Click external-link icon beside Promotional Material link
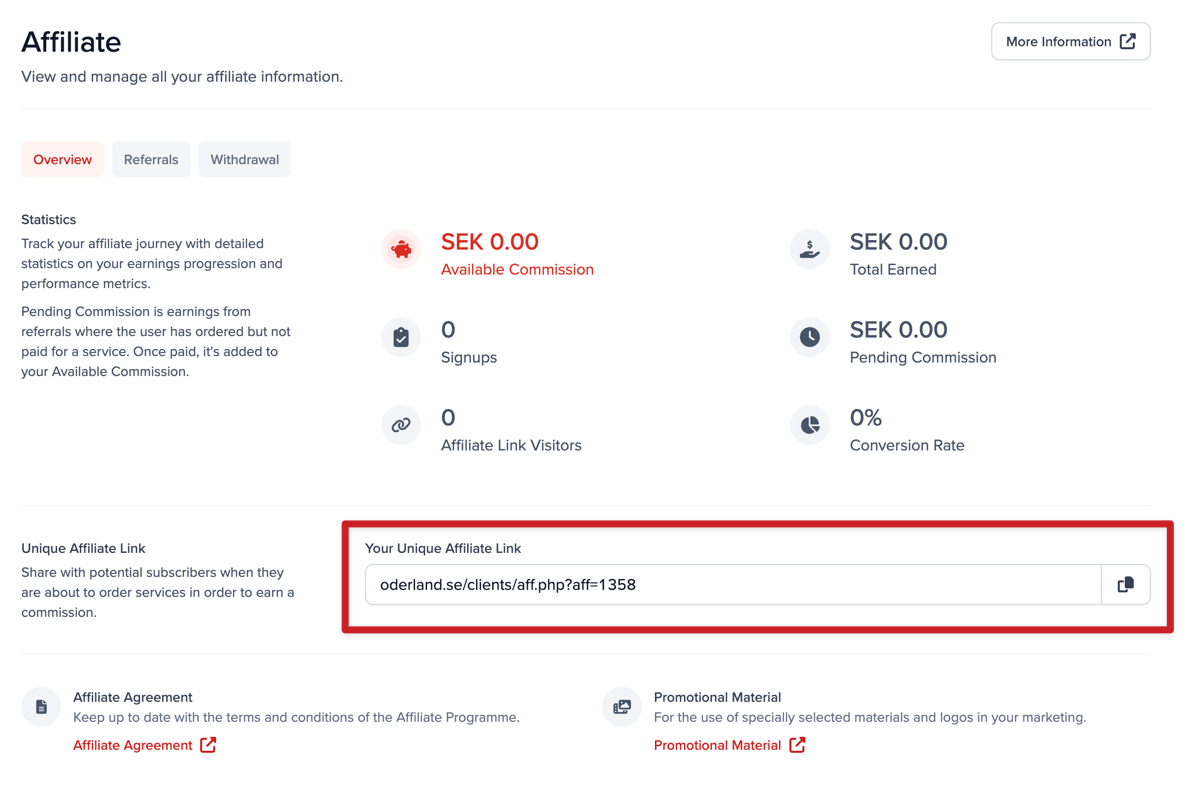1184x808 pixels. (x=797, y=745)
